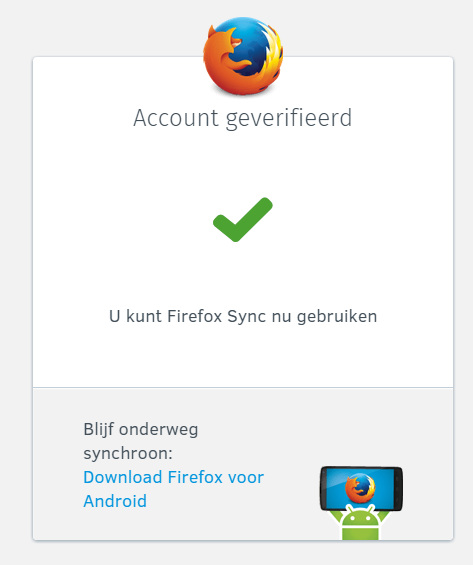473x565 pixels.
Task: Click the word "gebruiken" in the message
Action: (x=337, y=317)
